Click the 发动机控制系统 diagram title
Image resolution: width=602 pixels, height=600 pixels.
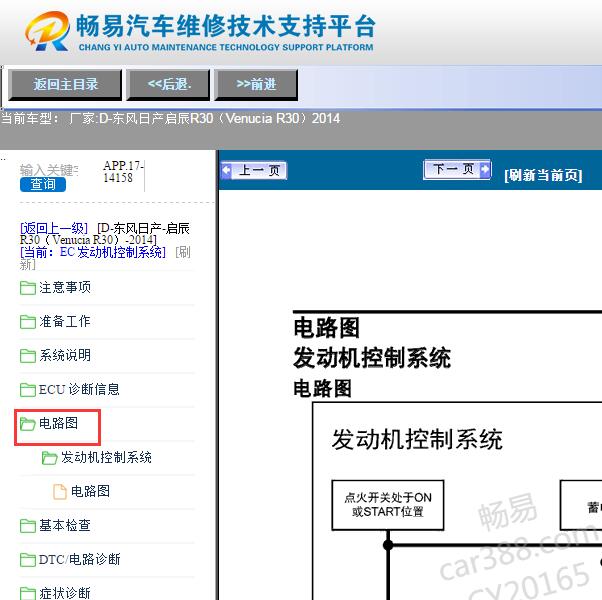coord(417,440)
